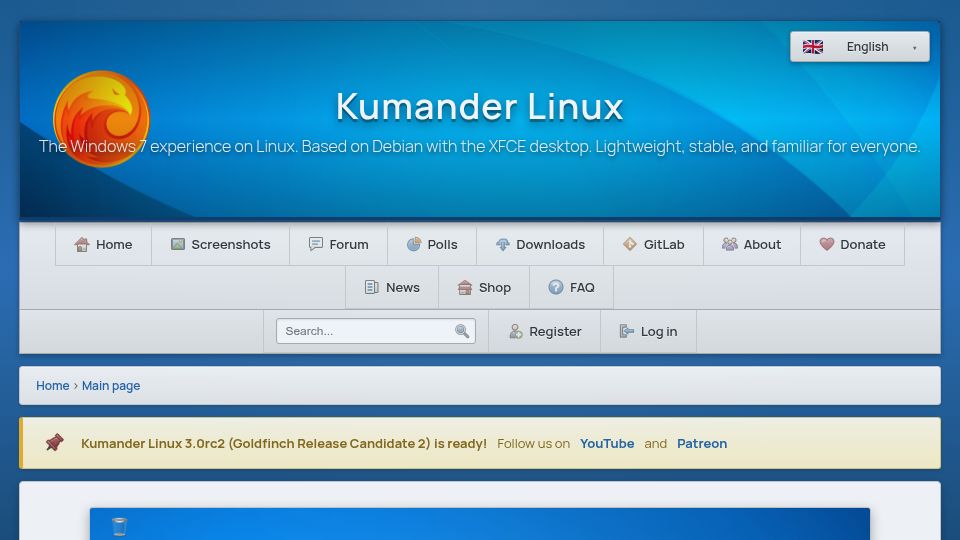Viewport: 960px width, 540px height.
Task: Go to the Screenshots page
Action: pos(220,244)
